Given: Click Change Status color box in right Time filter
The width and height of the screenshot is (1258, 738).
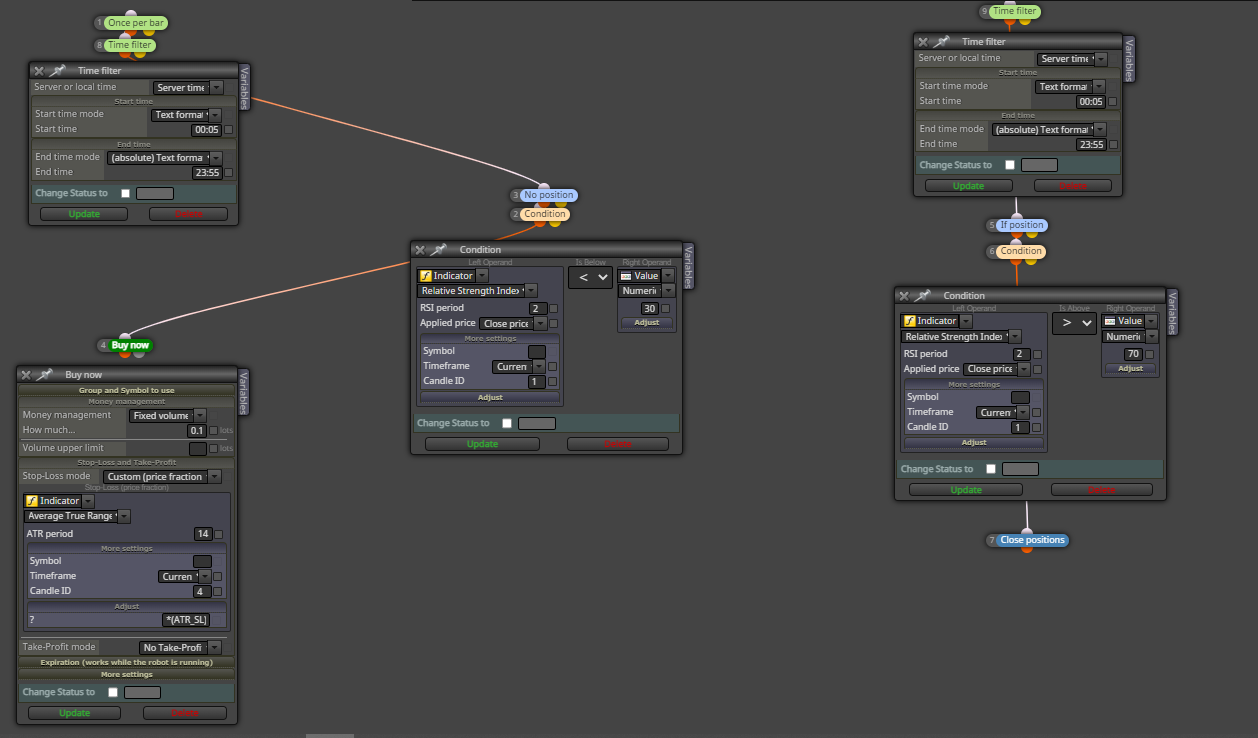Looking at the screenshot, I should pos(1039,165).
